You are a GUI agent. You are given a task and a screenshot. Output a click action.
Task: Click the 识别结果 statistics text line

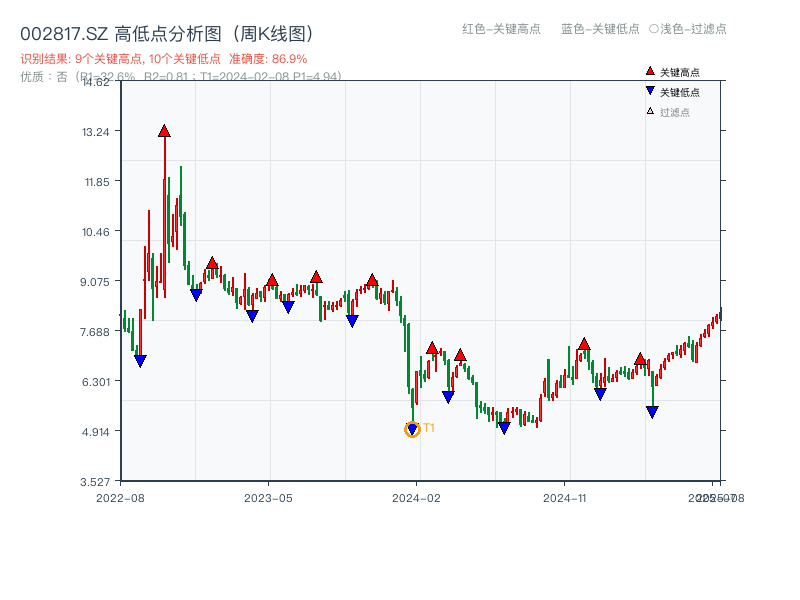pos(120,58)
